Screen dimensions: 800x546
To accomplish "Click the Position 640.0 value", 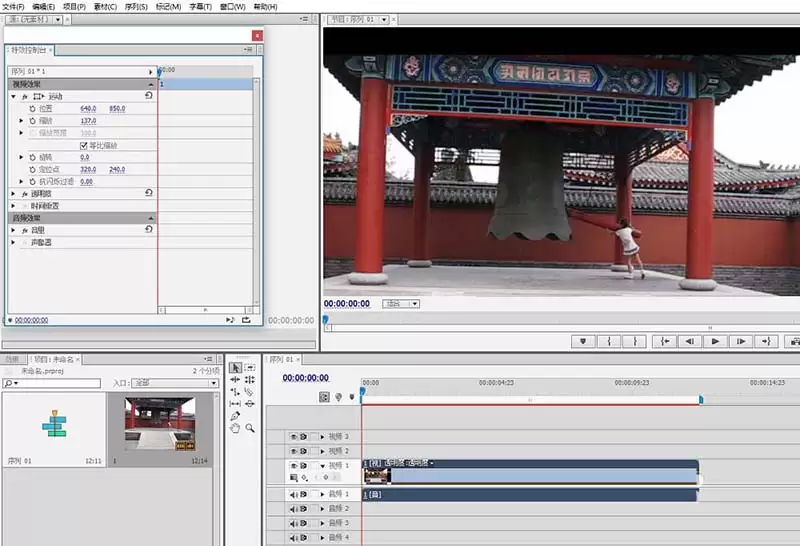I will click(x=88, y=109).
